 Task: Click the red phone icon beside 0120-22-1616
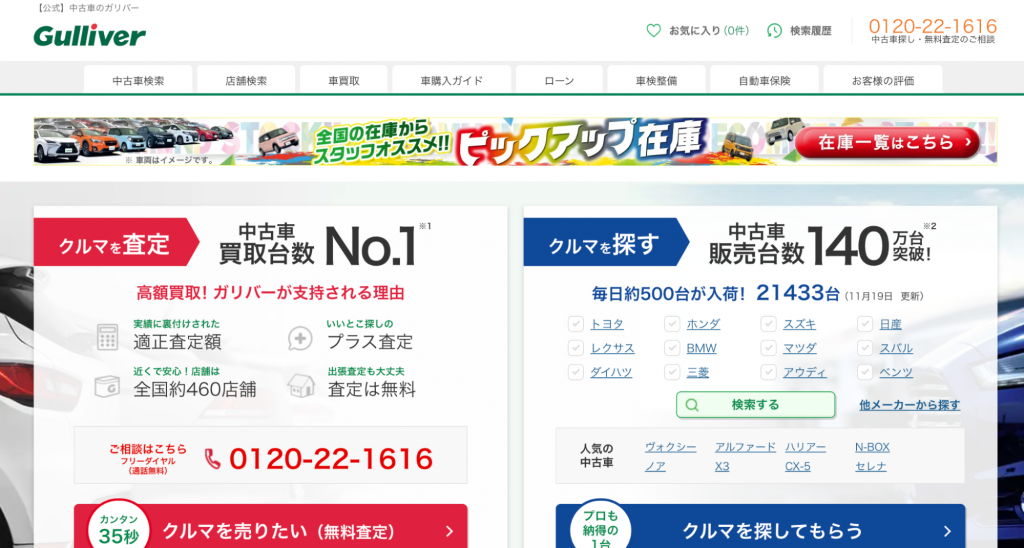click(213, 458)
